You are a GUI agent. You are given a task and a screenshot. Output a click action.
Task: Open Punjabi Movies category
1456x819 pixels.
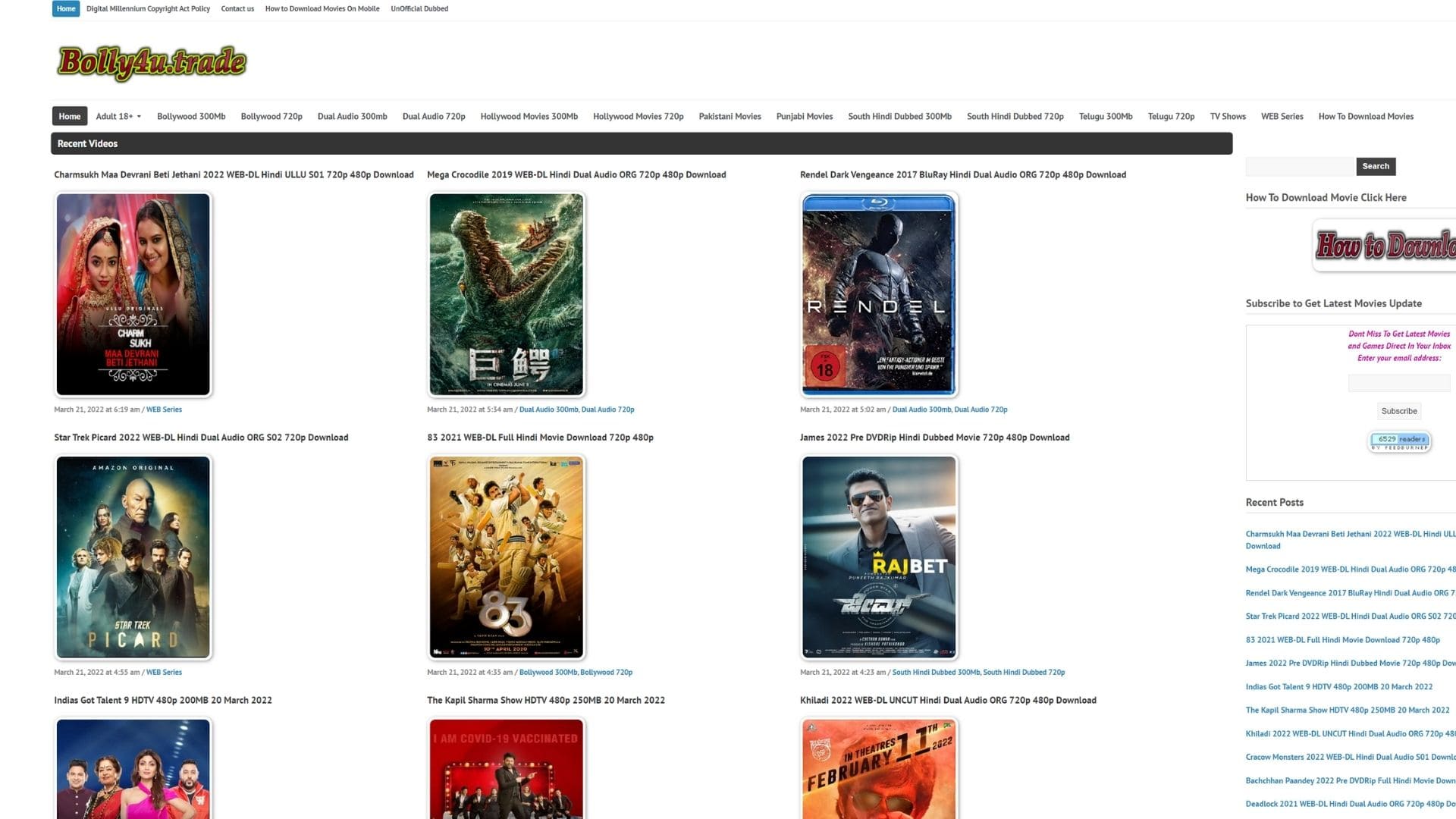click(x=804, y=116)
